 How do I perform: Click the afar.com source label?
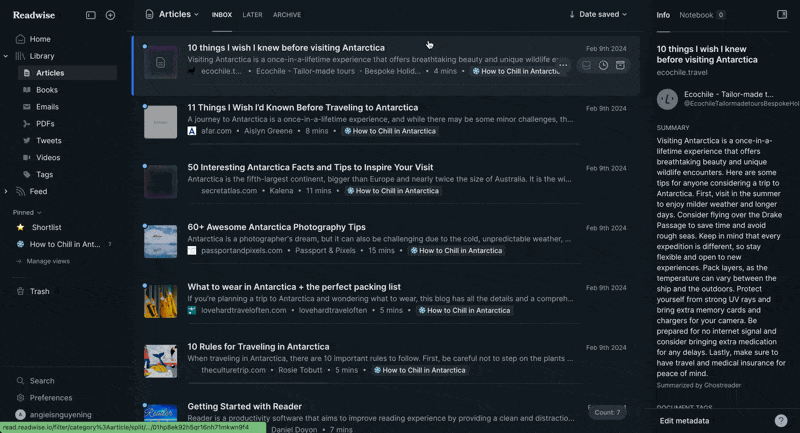coord(216,131)
